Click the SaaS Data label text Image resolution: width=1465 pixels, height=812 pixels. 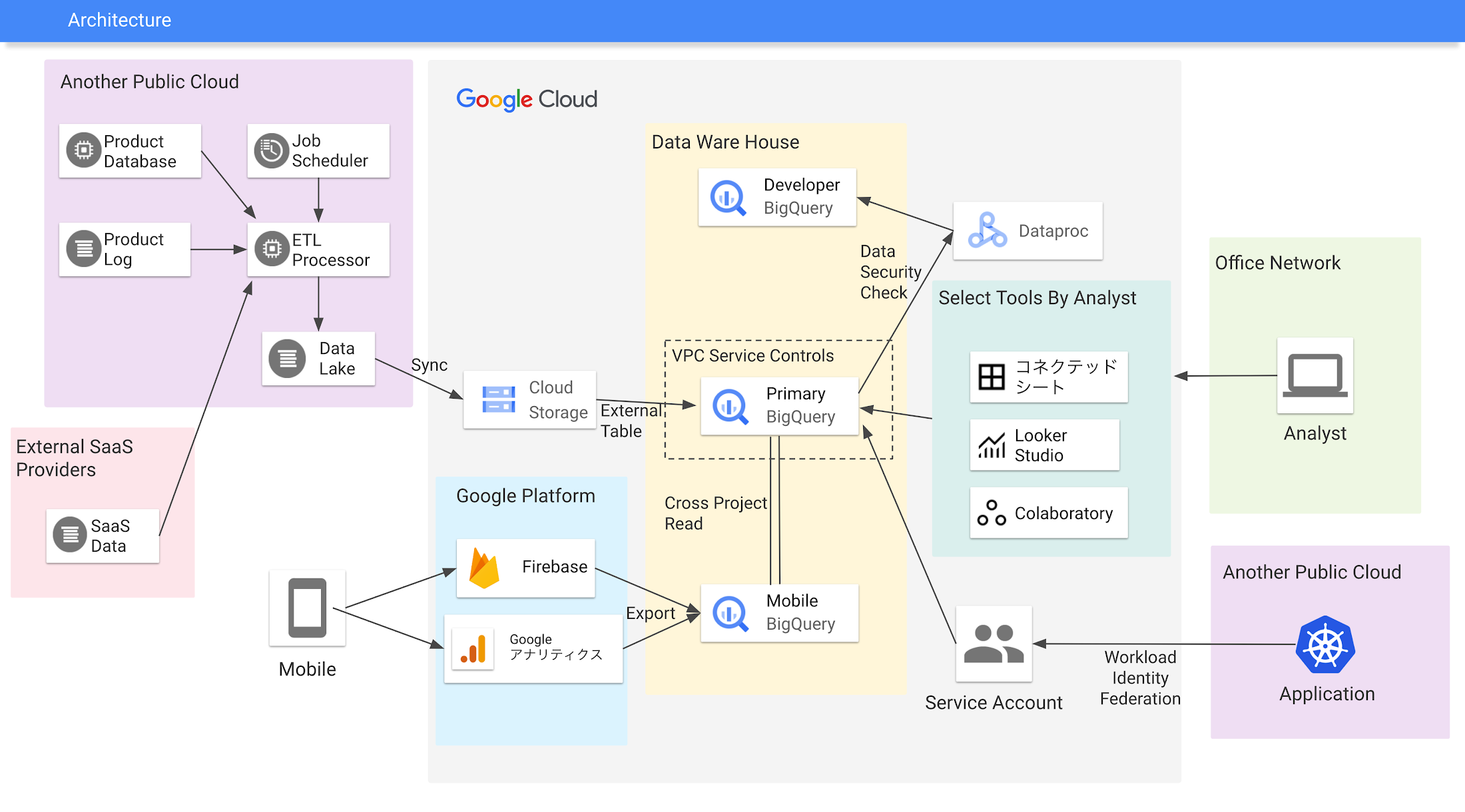point(110,536)
